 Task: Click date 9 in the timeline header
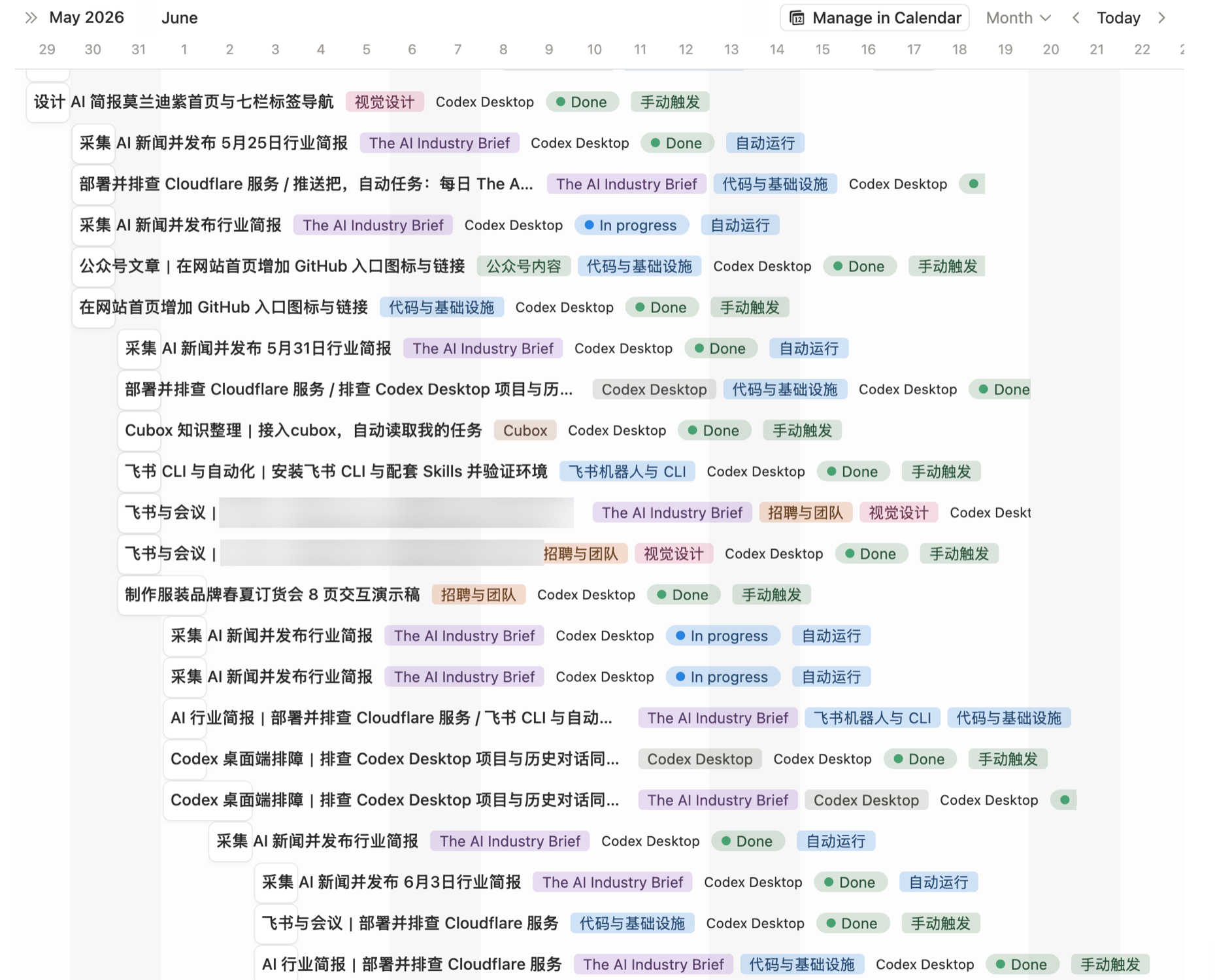[x=549, y=49]
